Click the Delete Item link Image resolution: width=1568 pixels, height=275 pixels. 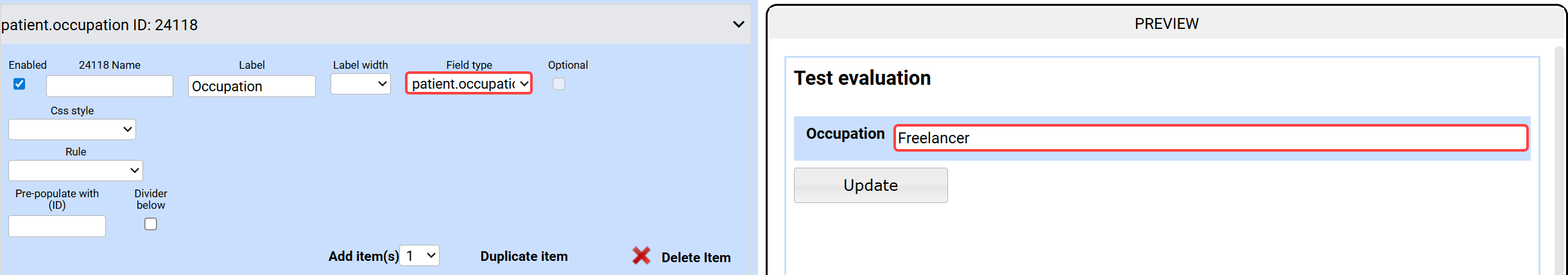point(696,258)
